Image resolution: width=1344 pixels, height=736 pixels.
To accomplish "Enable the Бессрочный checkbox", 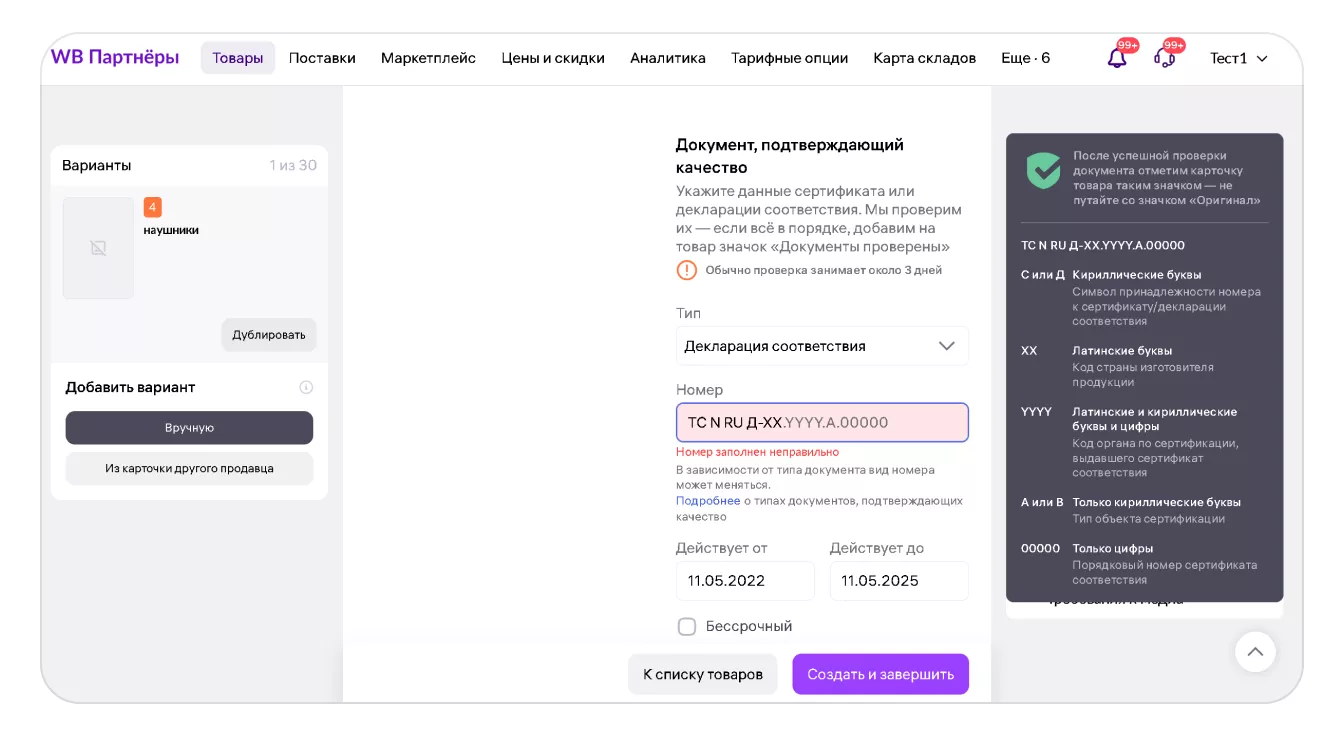I will (x=687, y=627).
